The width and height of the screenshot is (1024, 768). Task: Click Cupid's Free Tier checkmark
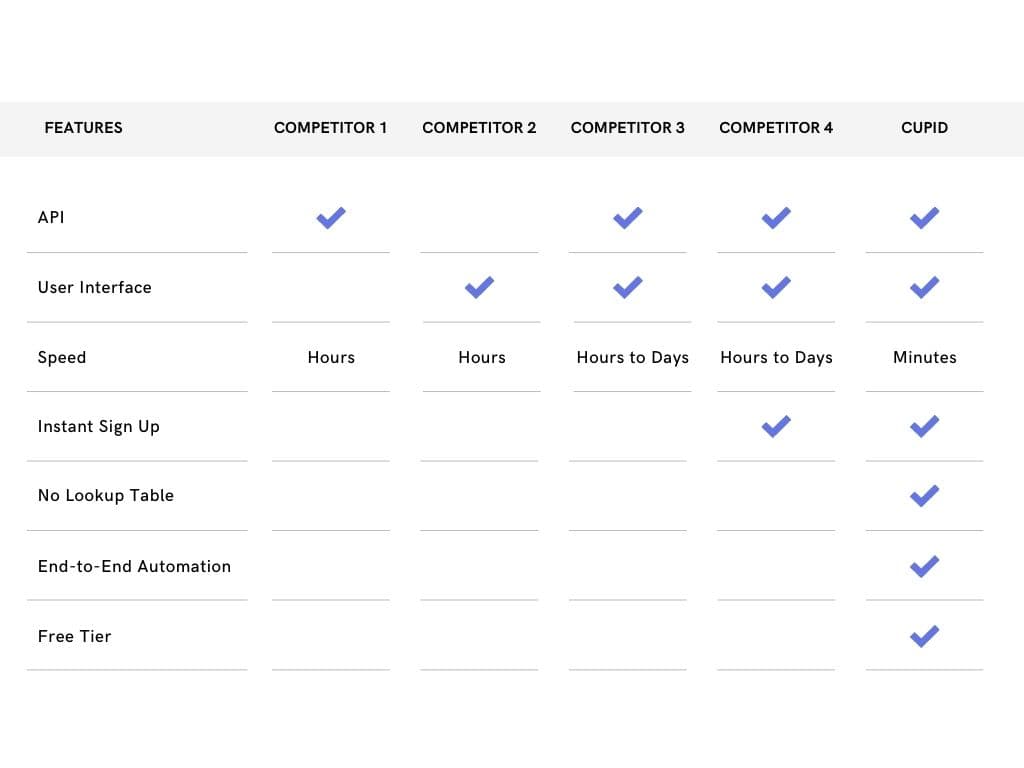(x=924, y=636)
